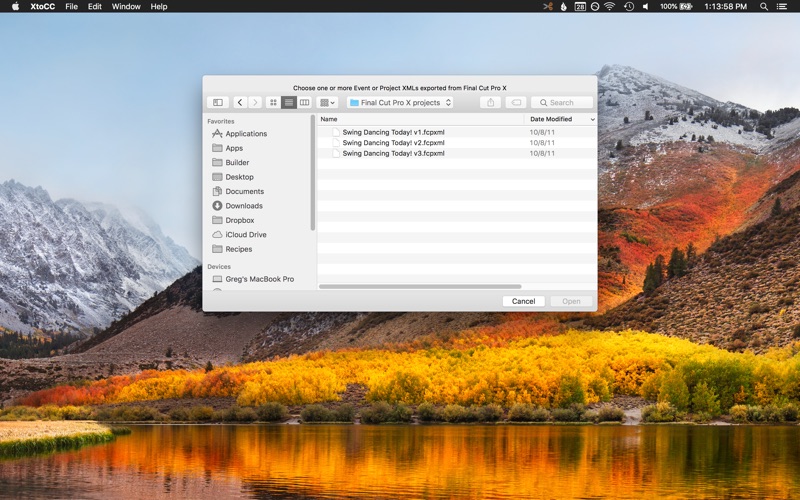Viewport: 800px width, 500px height.
Task: Click the Cancel button
Action: point(523,301)
